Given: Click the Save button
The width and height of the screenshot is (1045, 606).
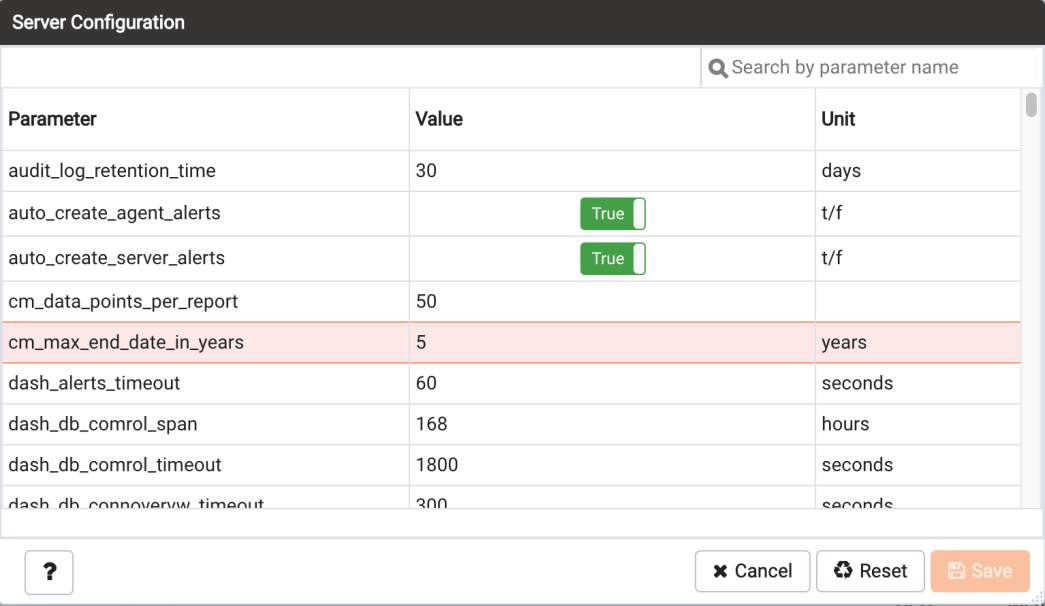Looking at the screenshot, I should click(x=980, y=571).
